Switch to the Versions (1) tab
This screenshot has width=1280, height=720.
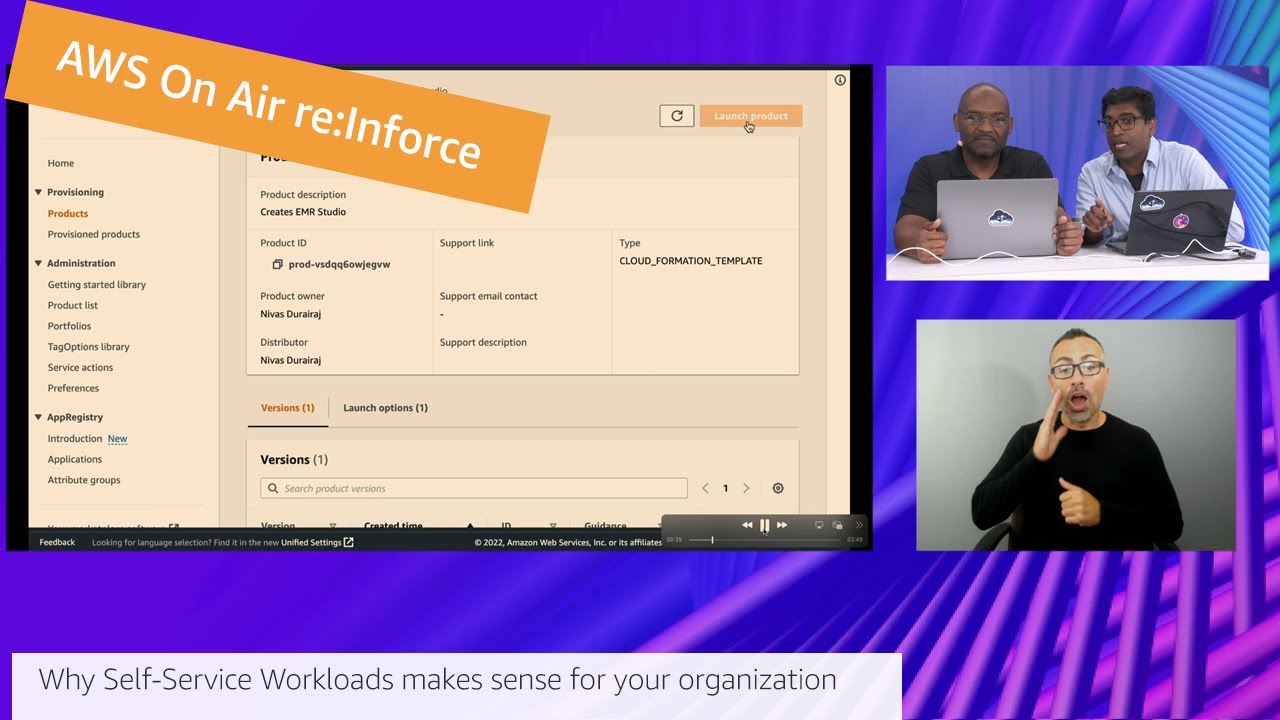point(287,408)
